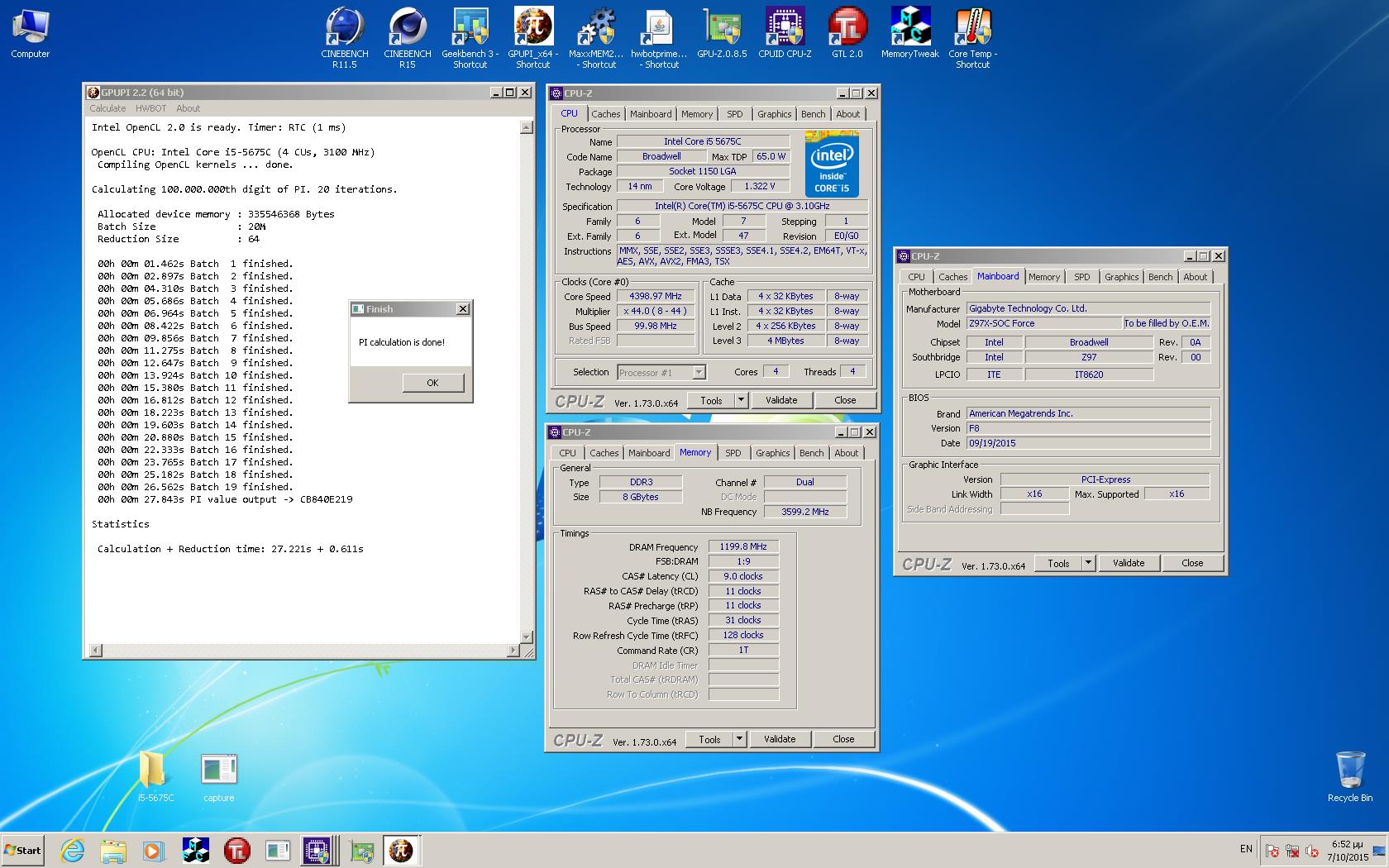Click the Core Speed value field
Image resolution: width=1389 pixels, height=868 pixels.
[656, 296]
